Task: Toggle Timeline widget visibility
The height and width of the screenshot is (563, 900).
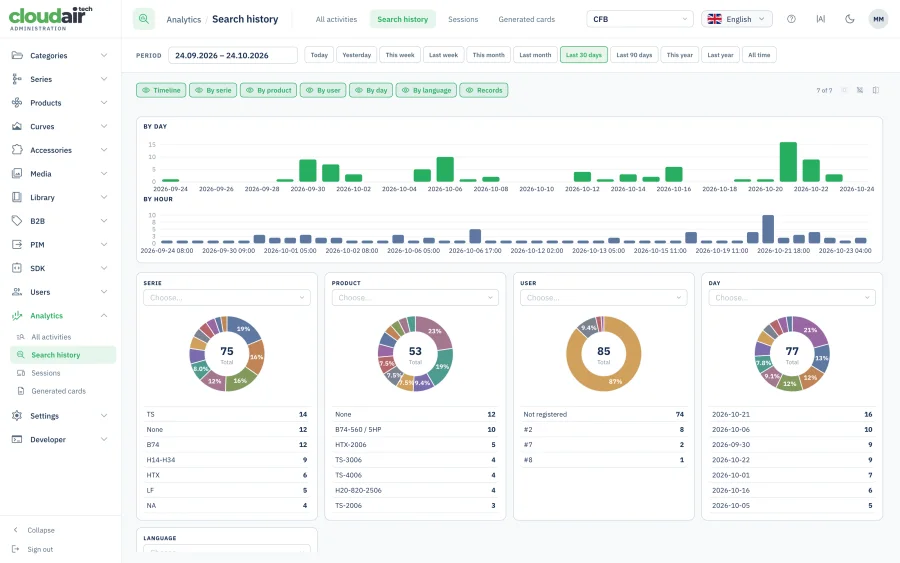Action: pos(161,90)
